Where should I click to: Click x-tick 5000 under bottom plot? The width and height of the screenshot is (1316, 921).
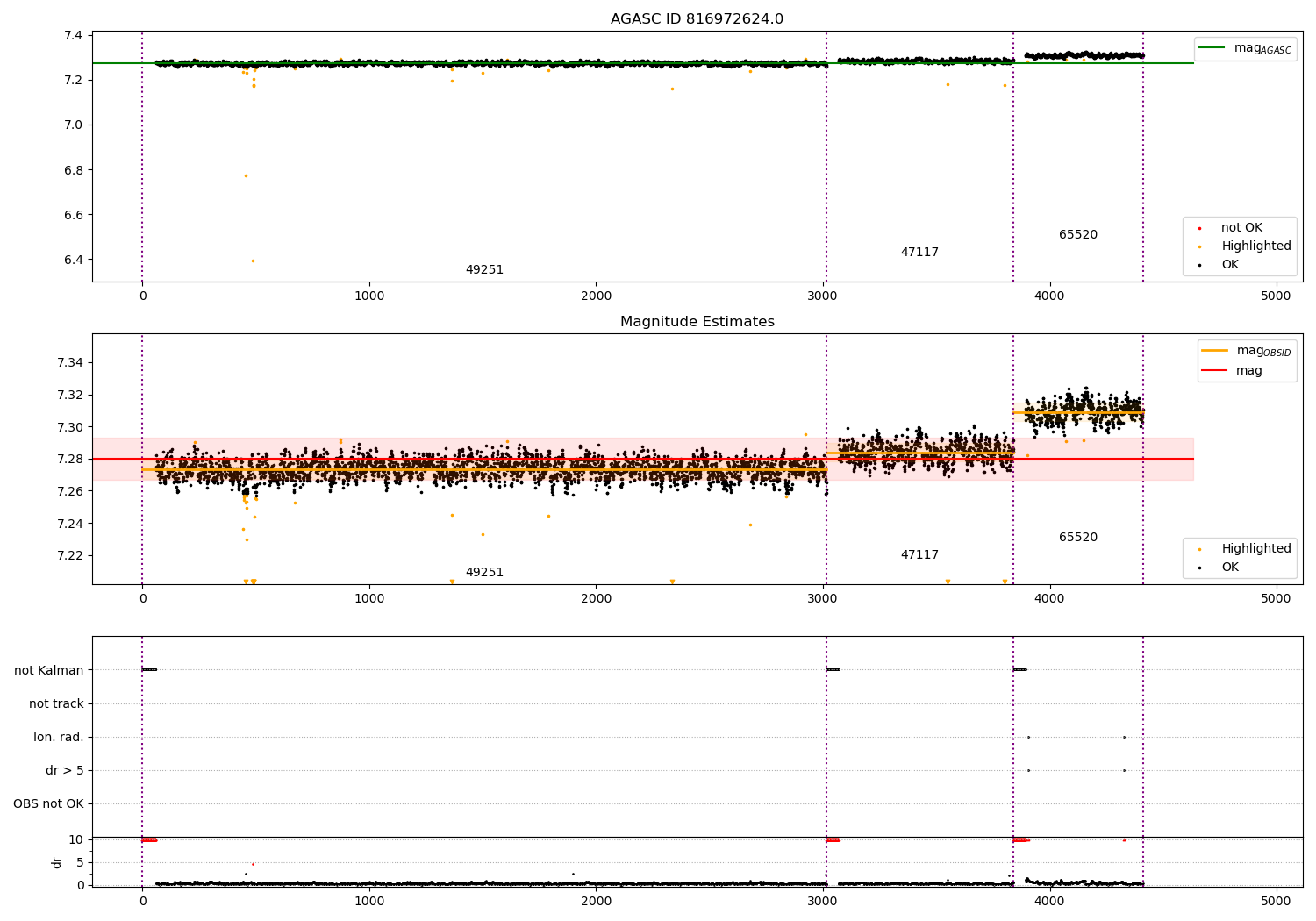pyautogui.click(x=1277, y=902)
